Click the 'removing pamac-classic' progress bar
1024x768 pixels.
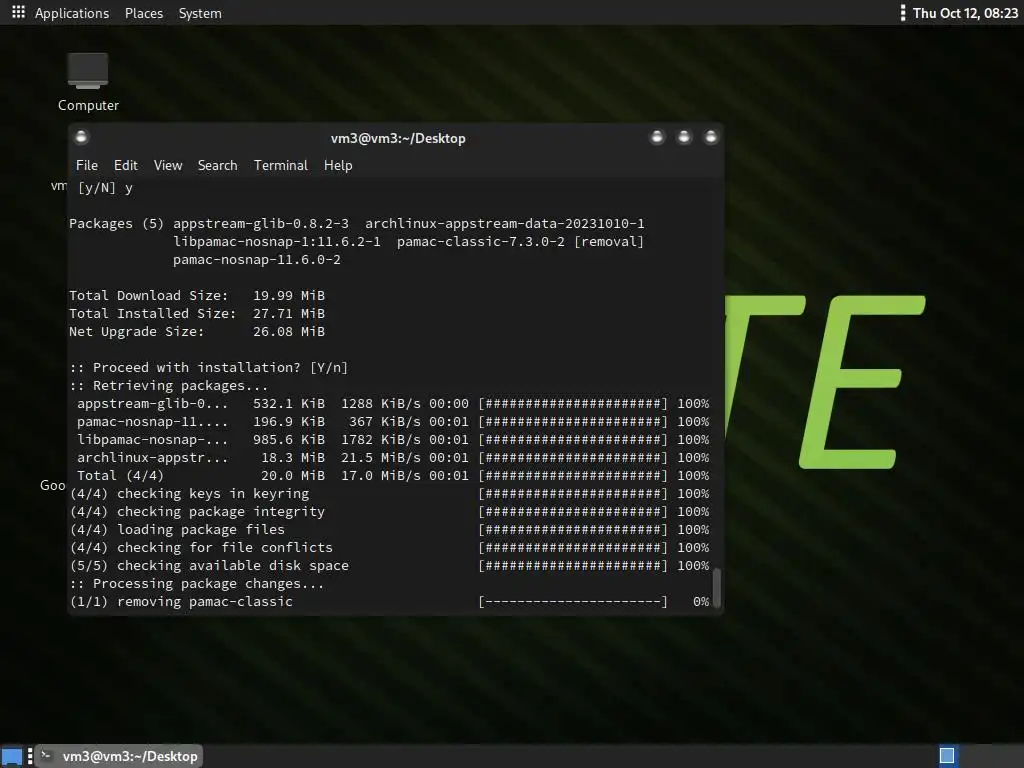click(x=573, y=601)
